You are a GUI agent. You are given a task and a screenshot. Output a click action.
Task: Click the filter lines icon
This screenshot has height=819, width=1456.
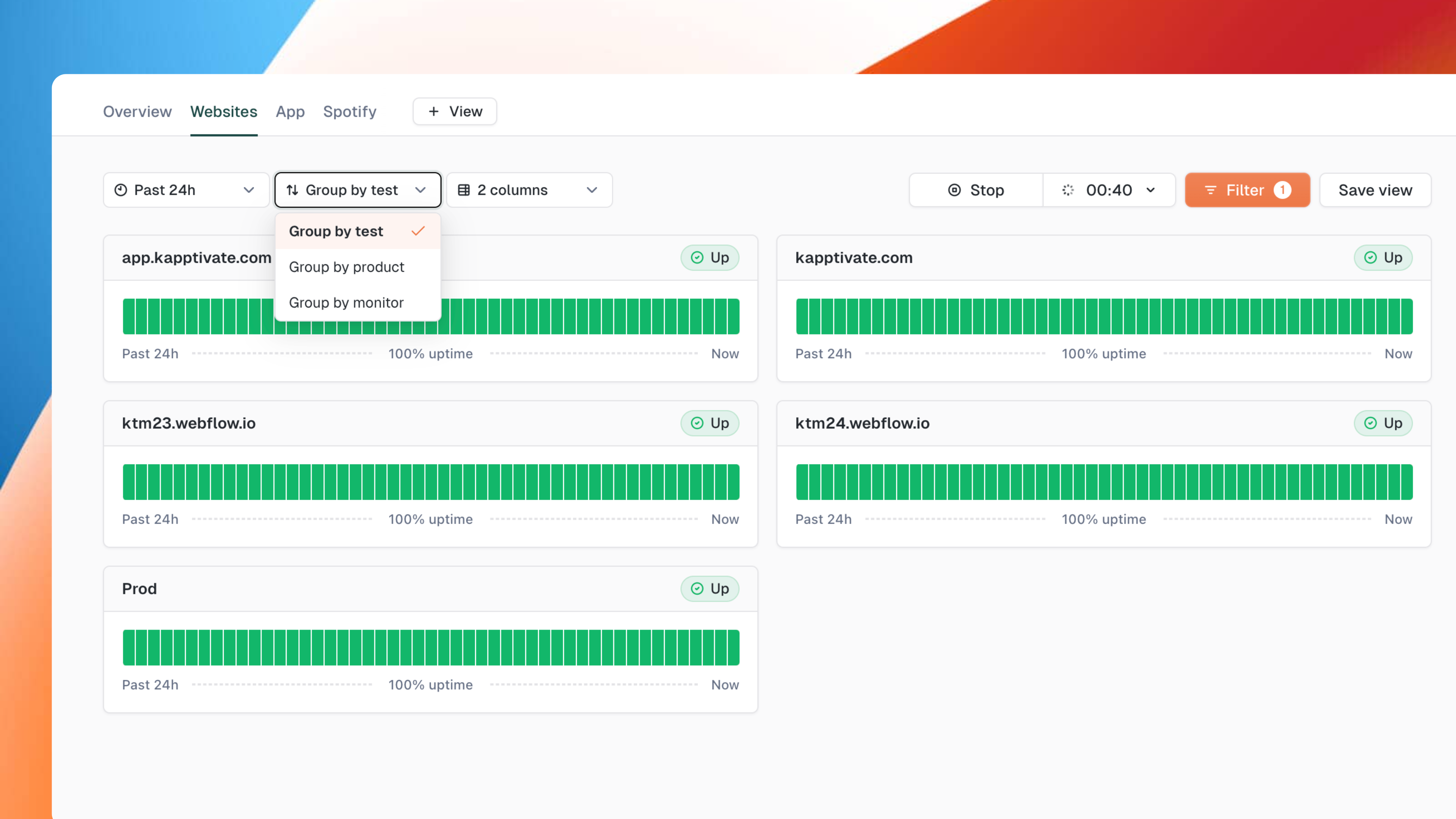coord(1210,190)
